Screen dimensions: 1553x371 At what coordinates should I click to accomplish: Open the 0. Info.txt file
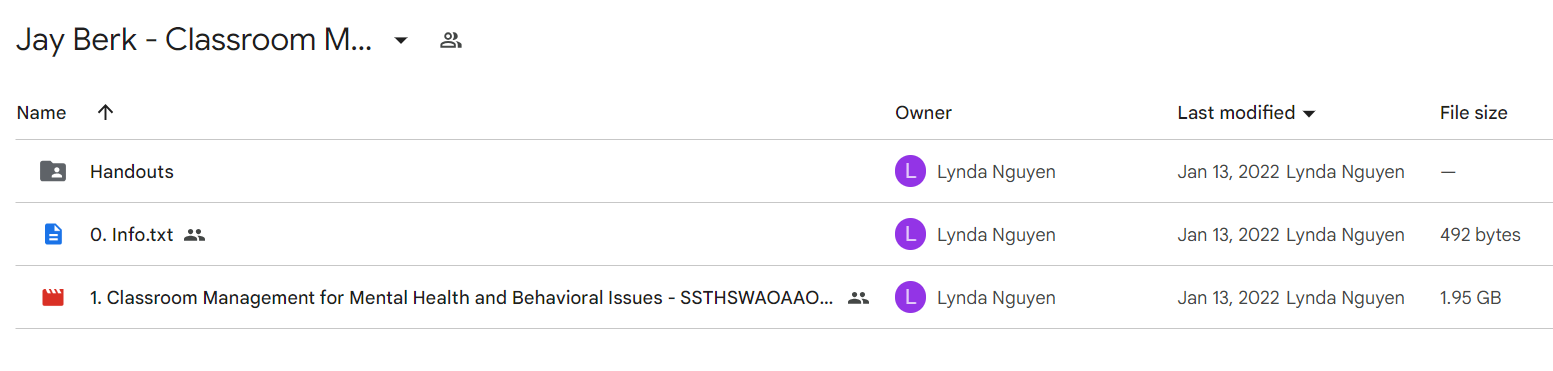(x=132, y=235)
